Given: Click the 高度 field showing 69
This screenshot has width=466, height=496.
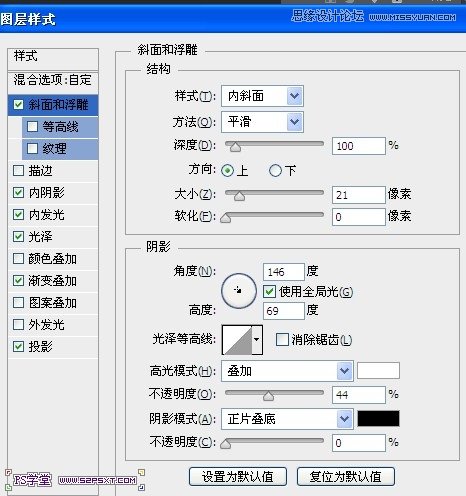Looking at the screenshot, I should click(x=284, y=311).
